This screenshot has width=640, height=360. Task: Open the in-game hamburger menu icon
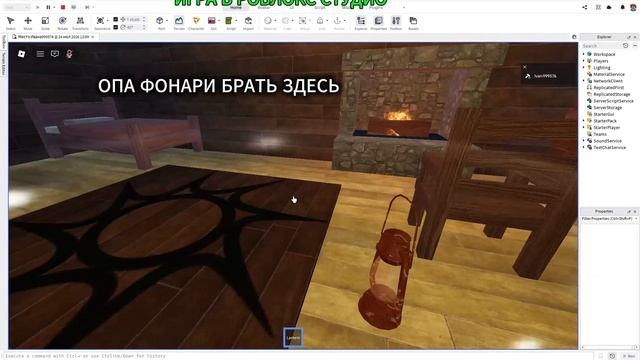pyautogui.click(x=40, y=54)
